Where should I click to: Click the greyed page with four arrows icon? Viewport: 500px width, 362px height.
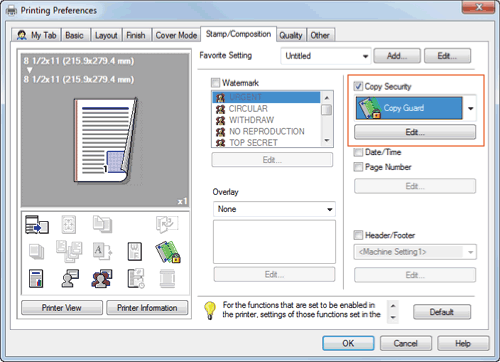[68, 224]
